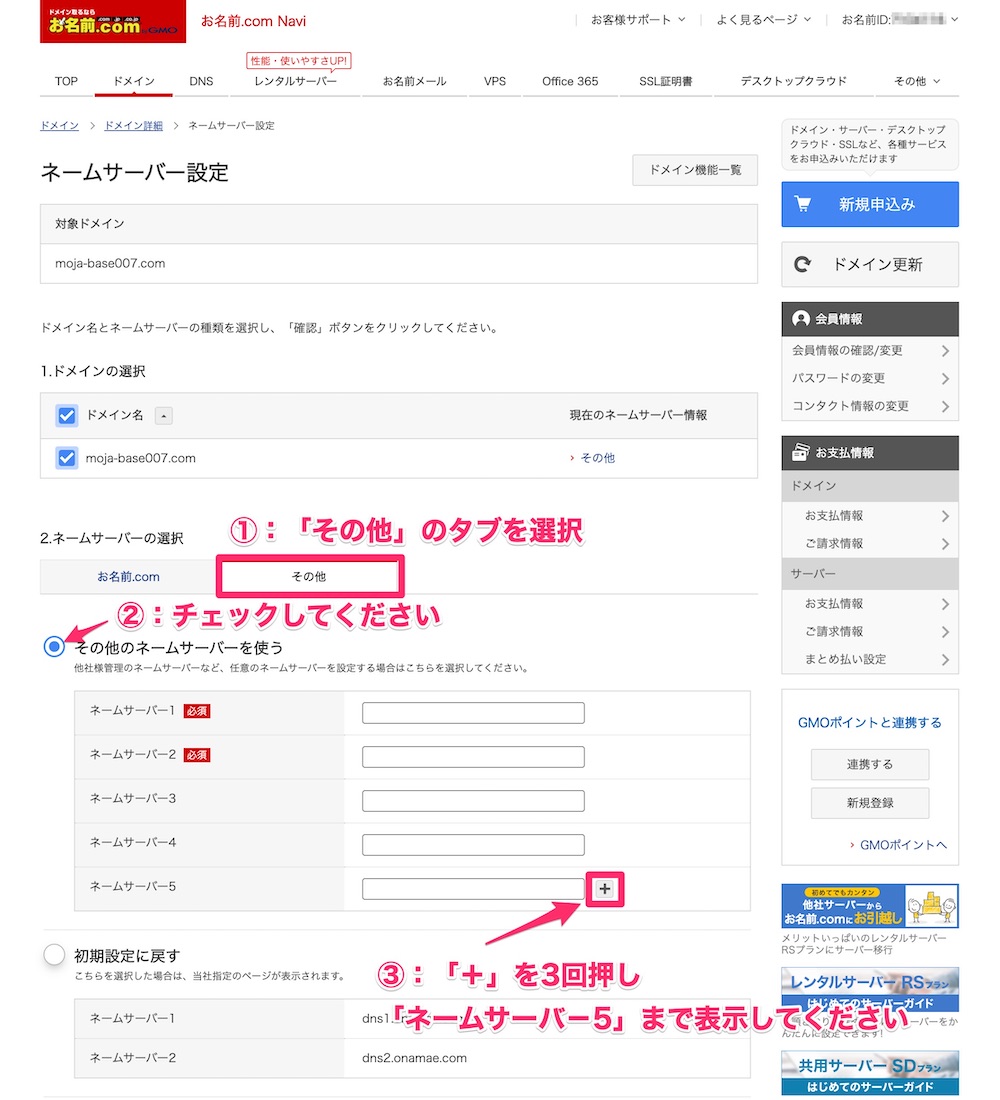Open ドメイン section ご請求情報 item
This screenshot has width=1000, height=1100.
pos(869,544)
